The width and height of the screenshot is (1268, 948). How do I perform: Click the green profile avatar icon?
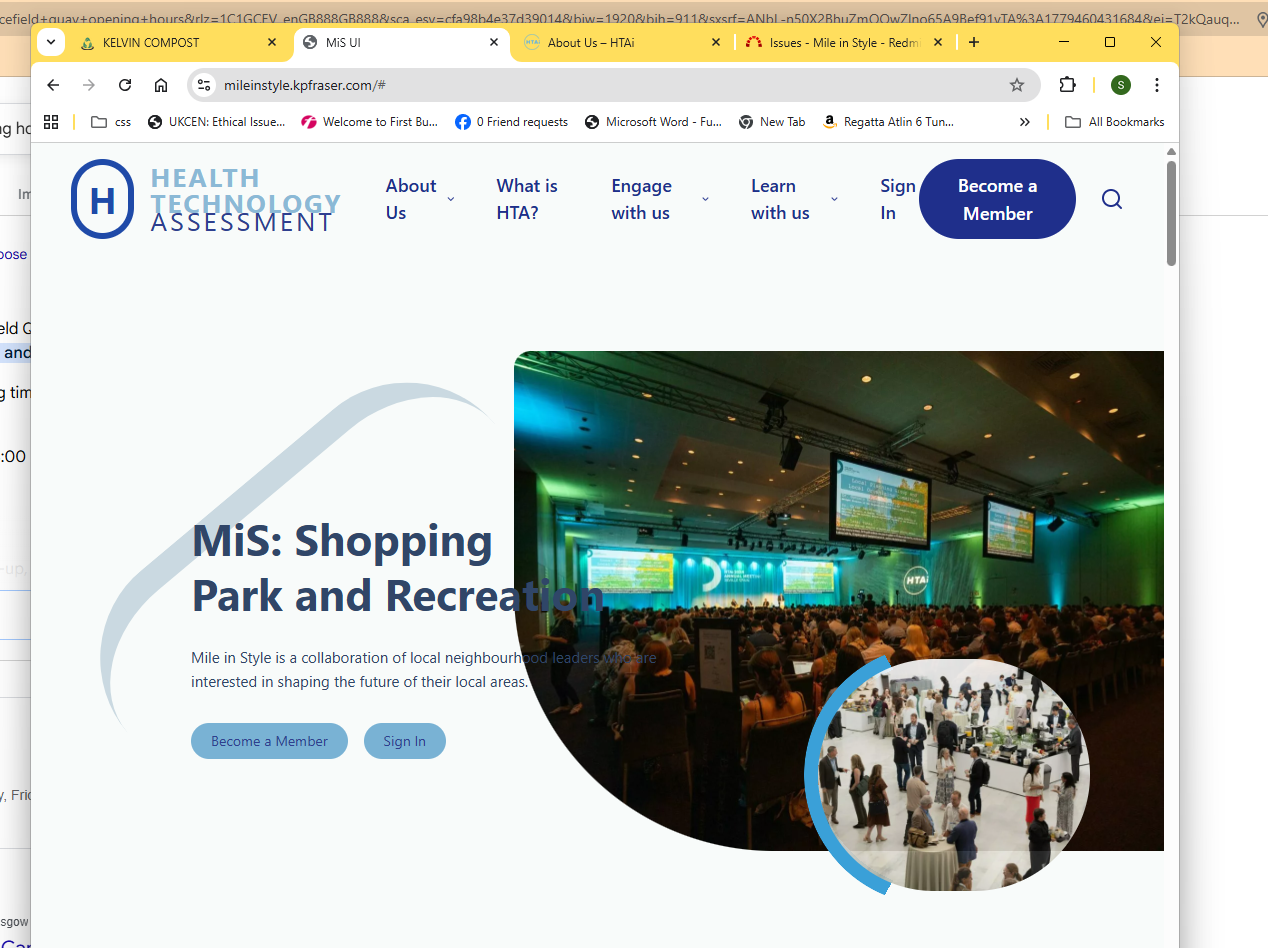1121,85
